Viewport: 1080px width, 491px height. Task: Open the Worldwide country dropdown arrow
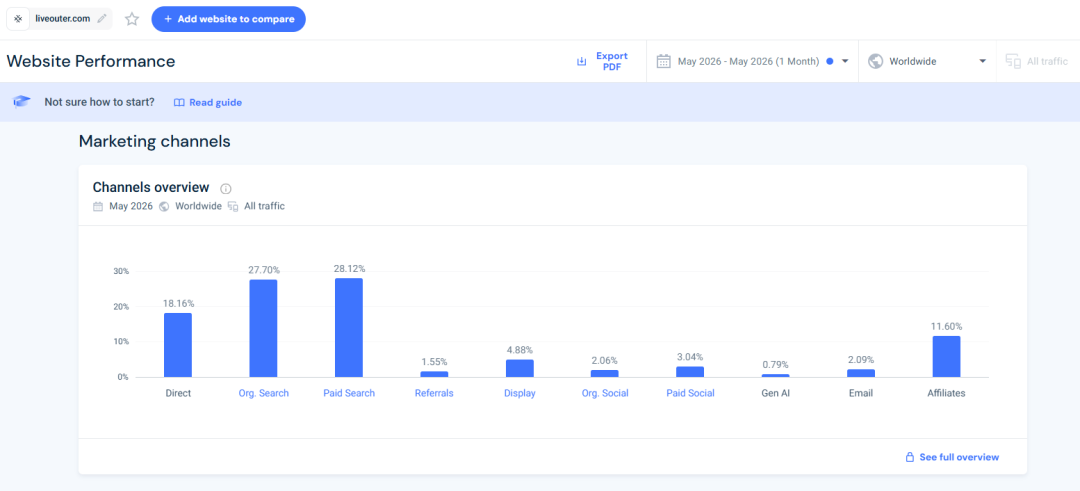[x=983, y=61]
